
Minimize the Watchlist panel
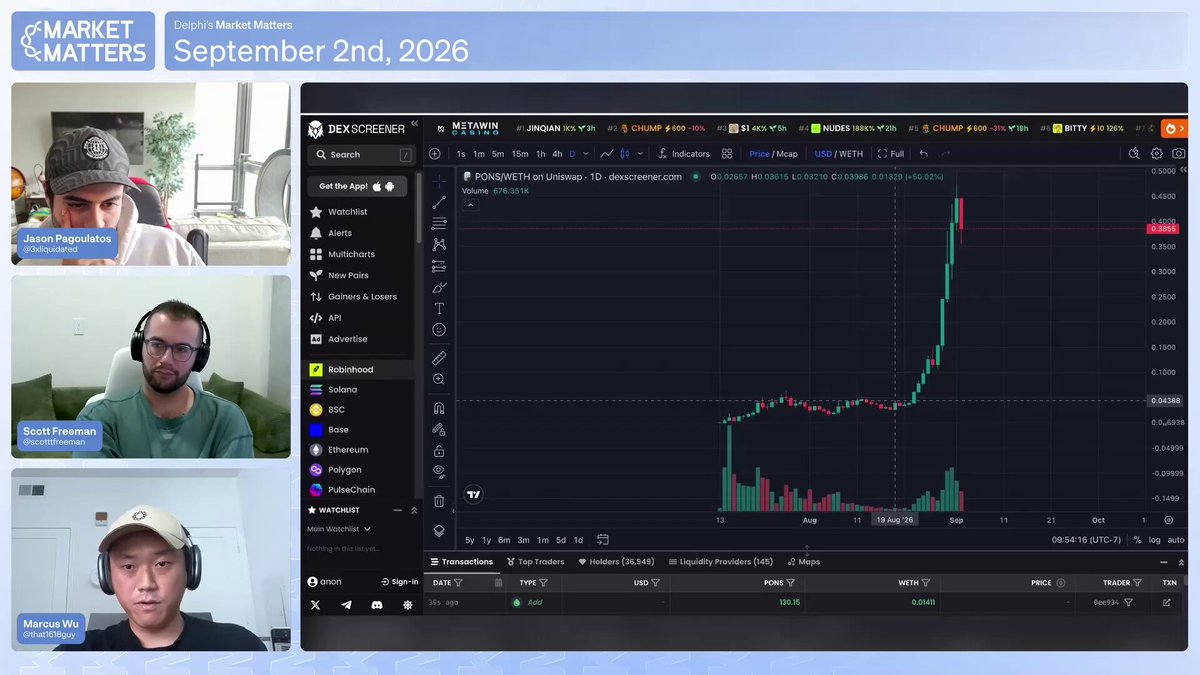(397, 510)
